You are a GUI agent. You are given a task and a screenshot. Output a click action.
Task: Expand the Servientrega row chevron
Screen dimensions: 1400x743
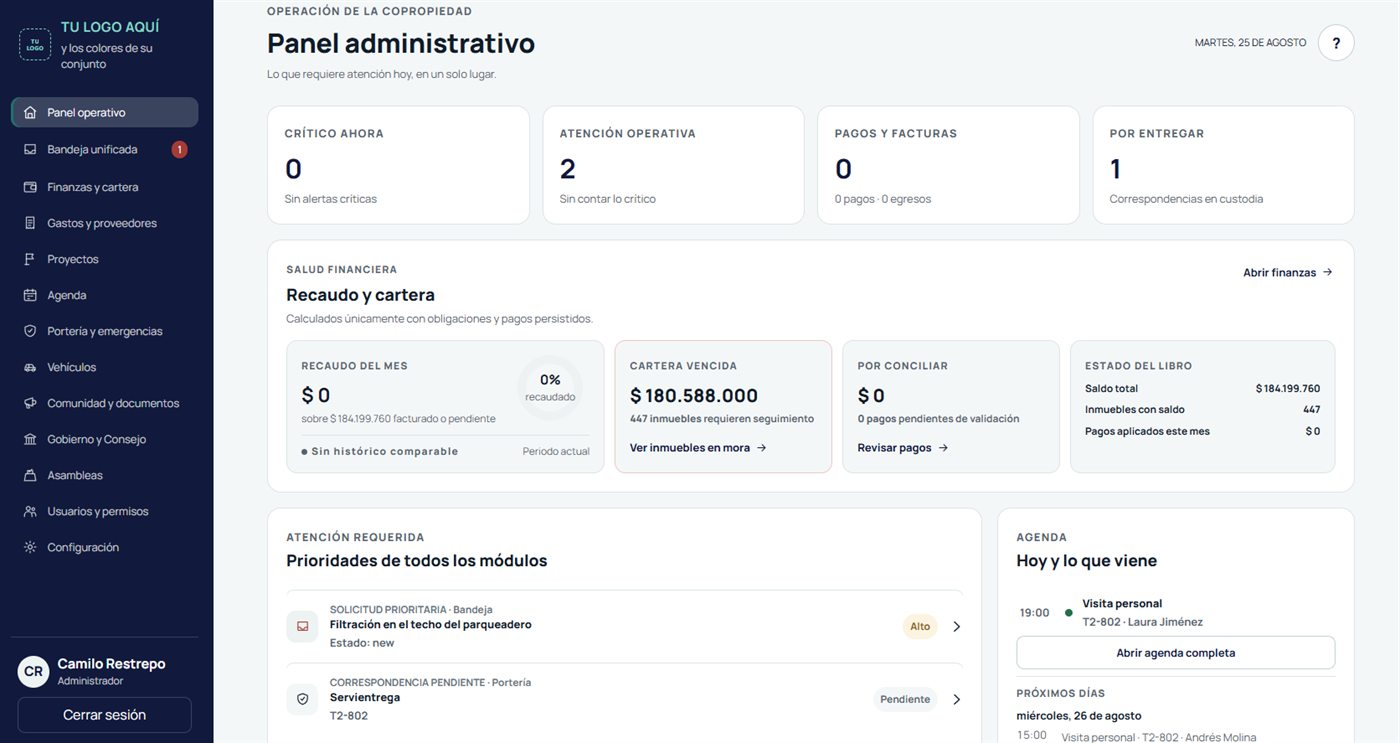(x=956, y=699)
